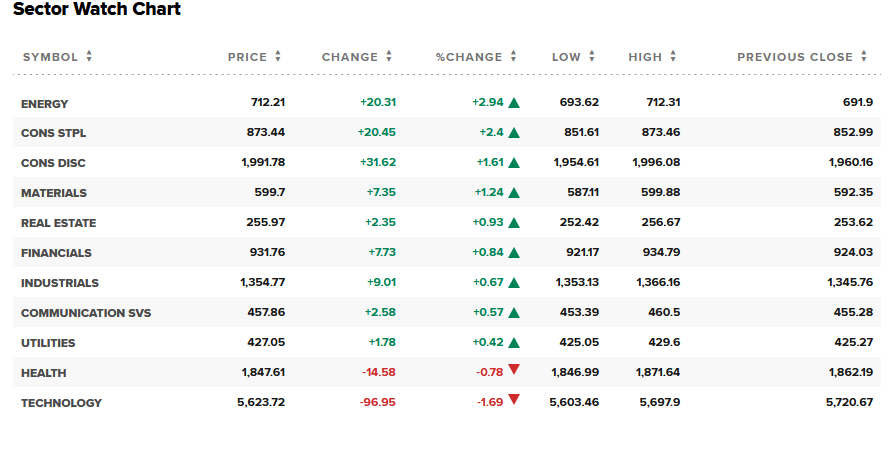Open the CONS STPL sector link

(53, 134)
